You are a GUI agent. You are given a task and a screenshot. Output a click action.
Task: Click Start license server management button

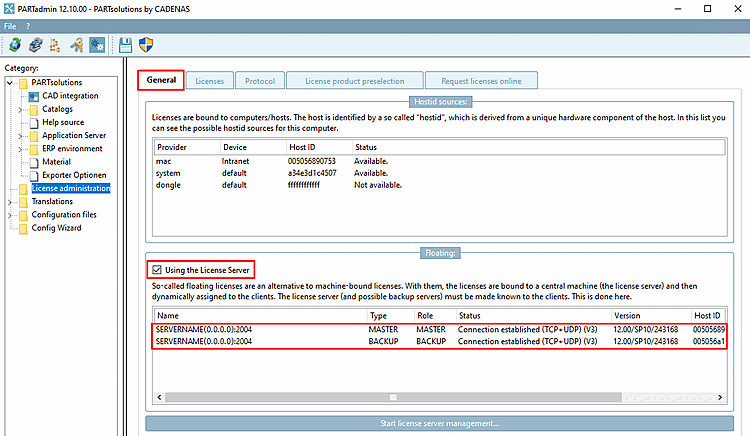pyautogui.click(x=439, y=423)
